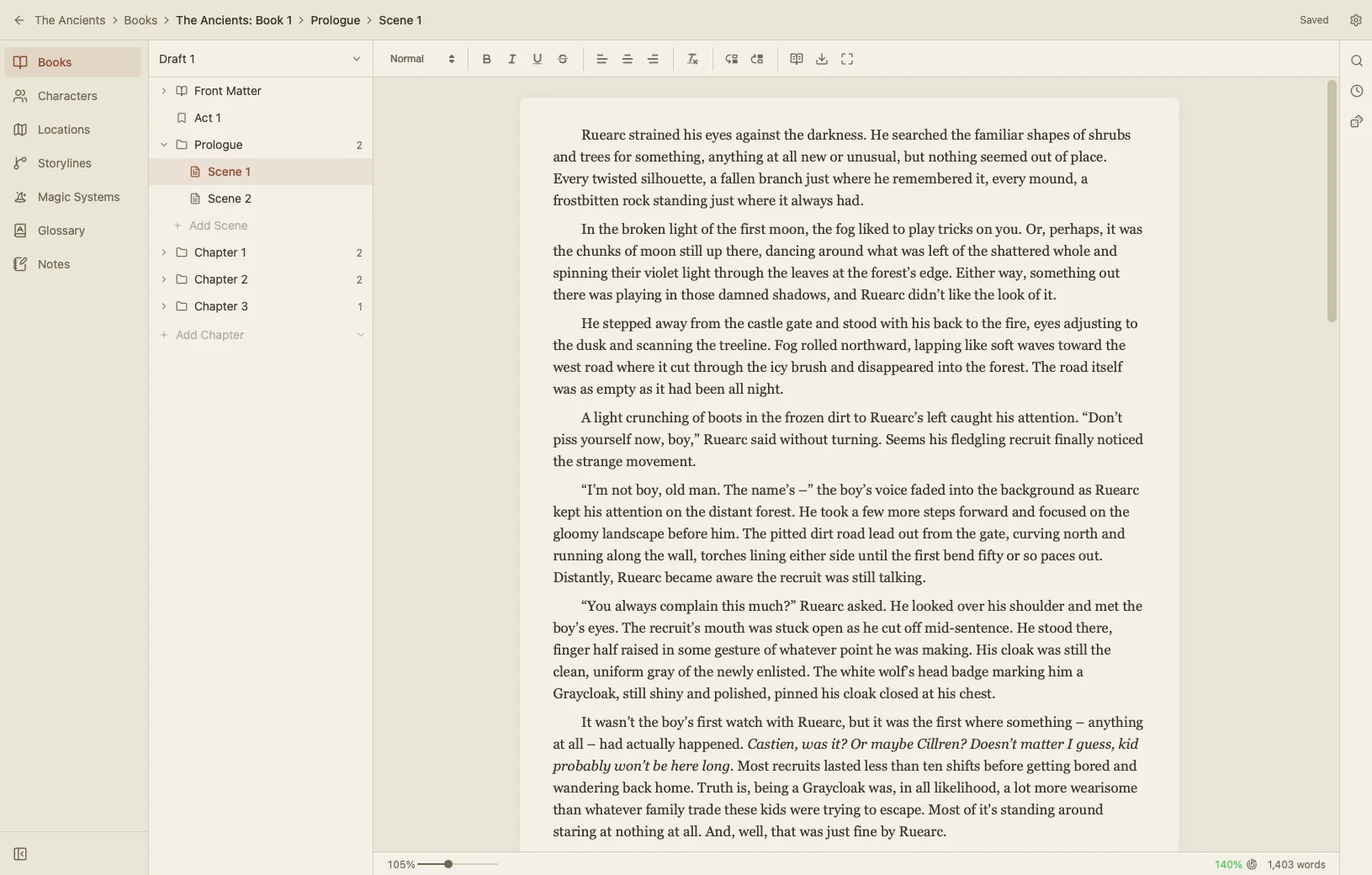Click the Chapter 1 folder icon
1372x875 pixels.
[181, 252]
